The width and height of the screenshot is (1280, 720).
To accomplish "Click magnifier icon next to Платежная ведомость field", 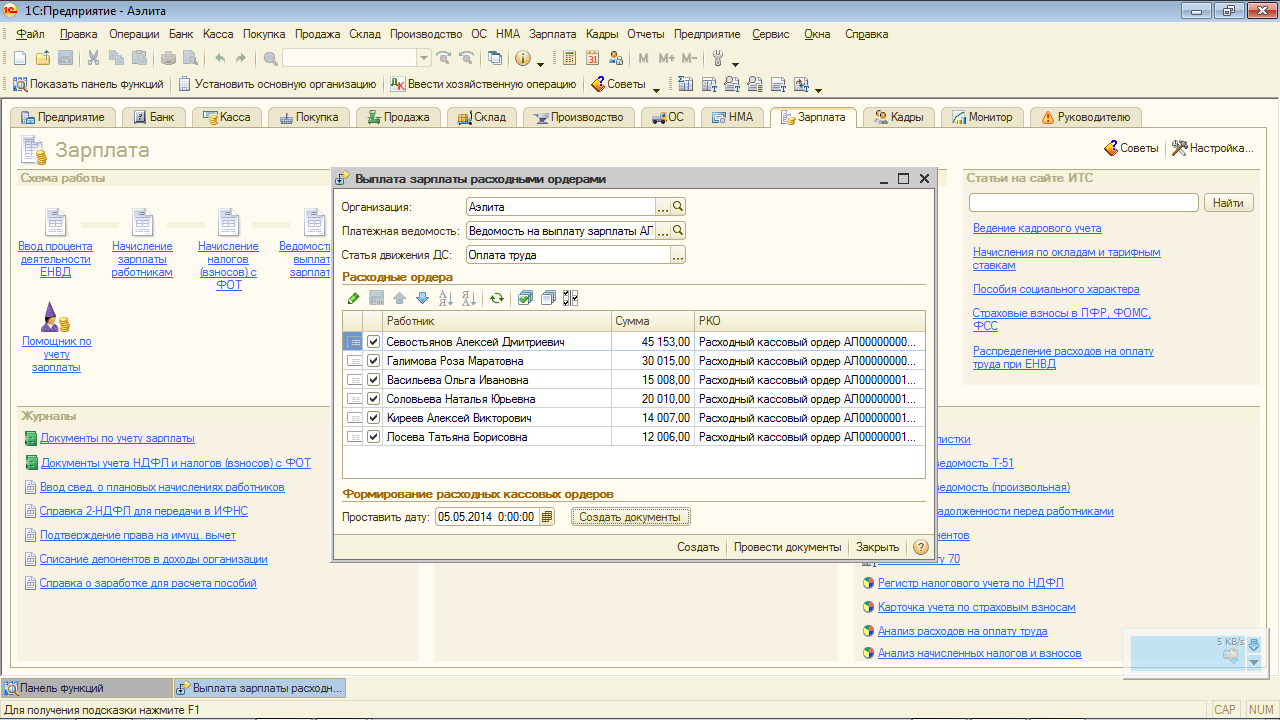I will click(678, 231).
